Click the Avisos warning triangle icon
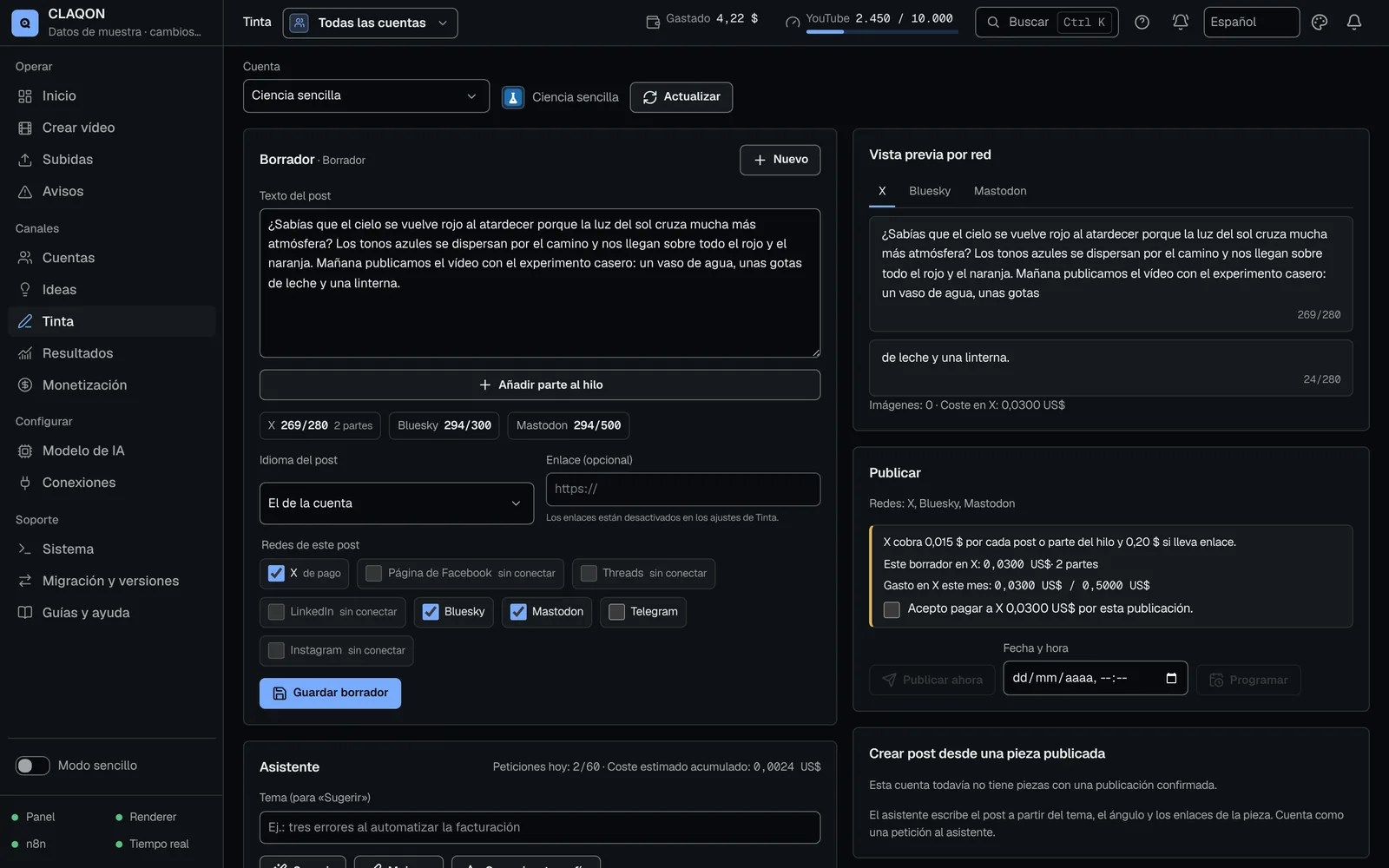 coord(25,192)
